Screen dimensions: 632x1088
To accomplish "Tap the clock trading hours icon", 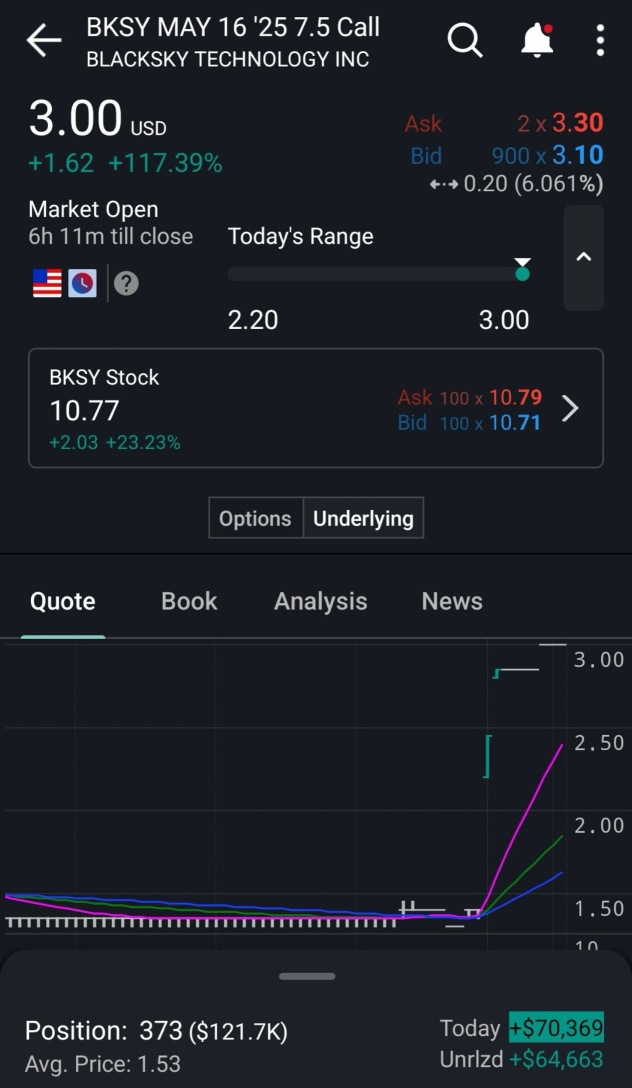I will (x=83, y=283).
